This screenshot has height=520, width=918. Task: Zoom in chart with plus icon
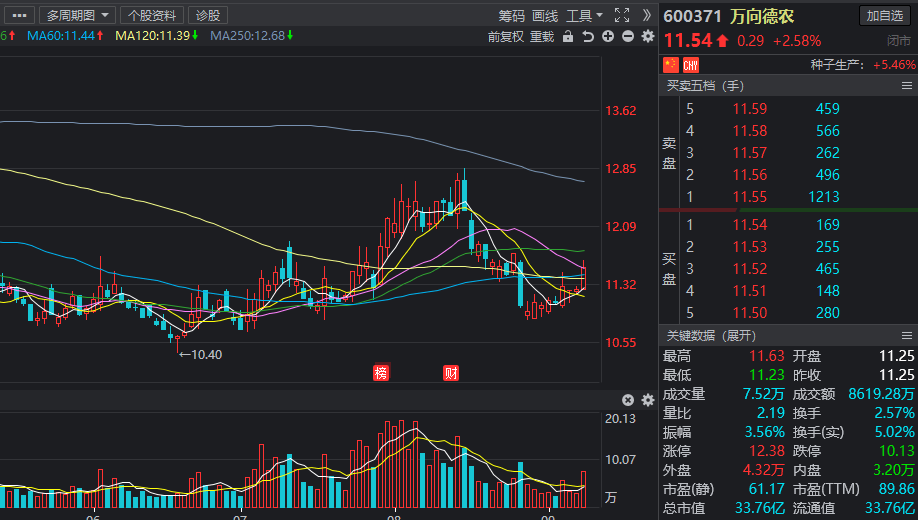[x=608, y=37]
